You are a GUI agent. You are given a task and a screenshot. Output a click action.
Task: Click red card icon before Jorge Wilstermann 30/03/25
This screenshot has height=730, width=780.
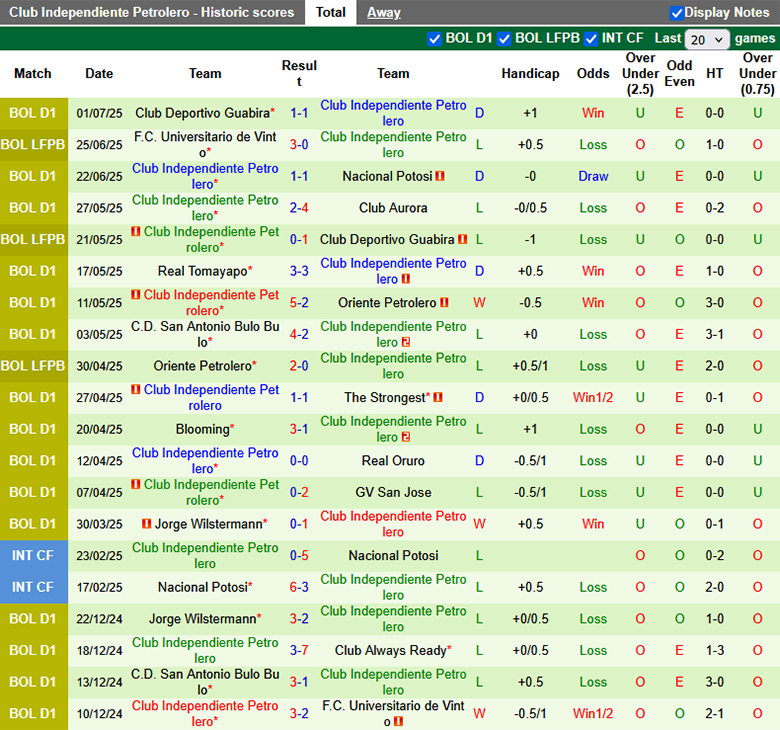[146, 524]
